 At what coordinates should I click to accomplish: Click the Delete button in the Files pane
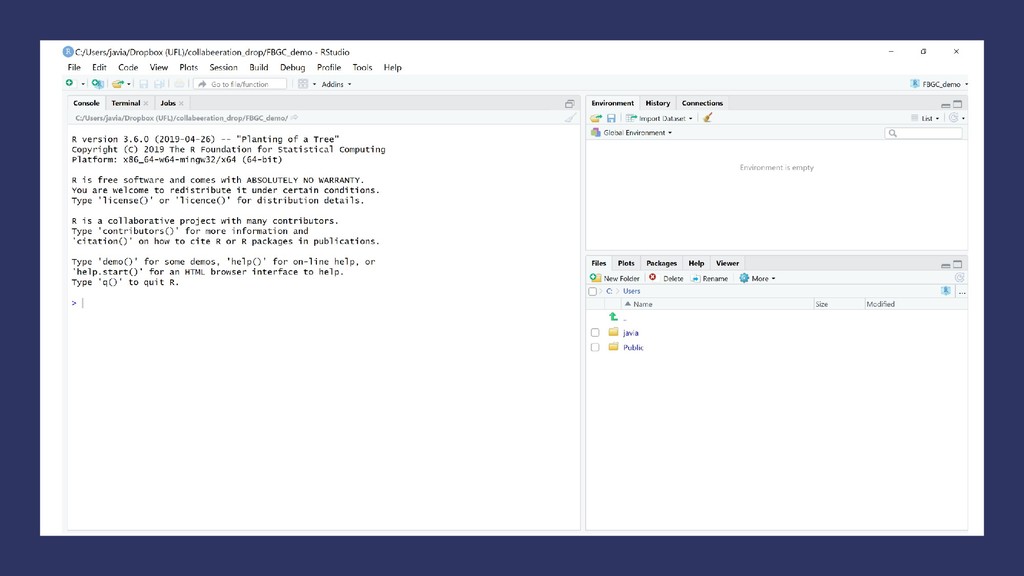point(665,278)
